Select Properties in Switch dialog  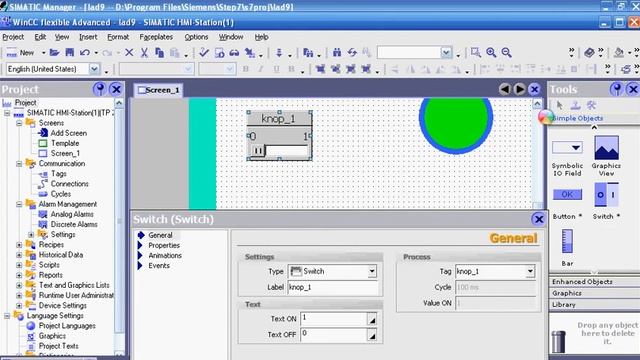164,245
